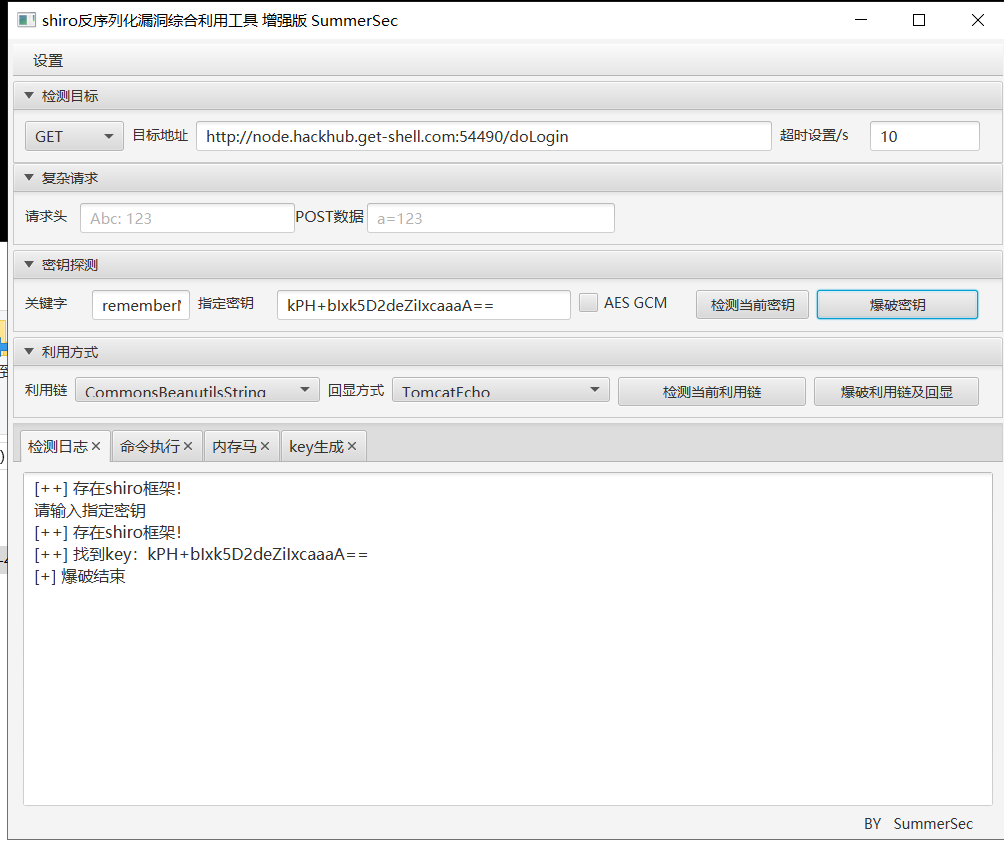Image resolution: width=1004 pixels, height=844 pixels.
Task: Collapse the 密钥探测 section
Action: [x=27, y=263]
